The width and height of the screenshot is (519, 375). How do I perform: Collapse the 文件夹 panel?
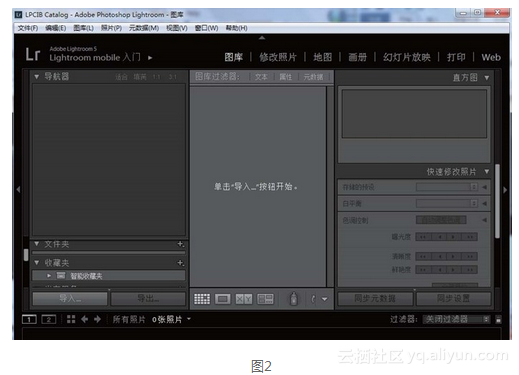tap(37, 244)
